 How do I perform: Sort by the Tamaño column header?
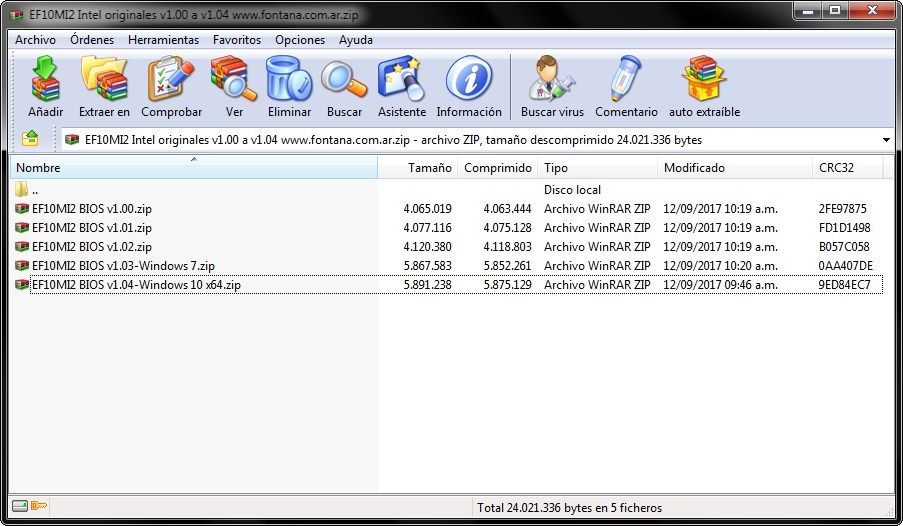point(418,167)
